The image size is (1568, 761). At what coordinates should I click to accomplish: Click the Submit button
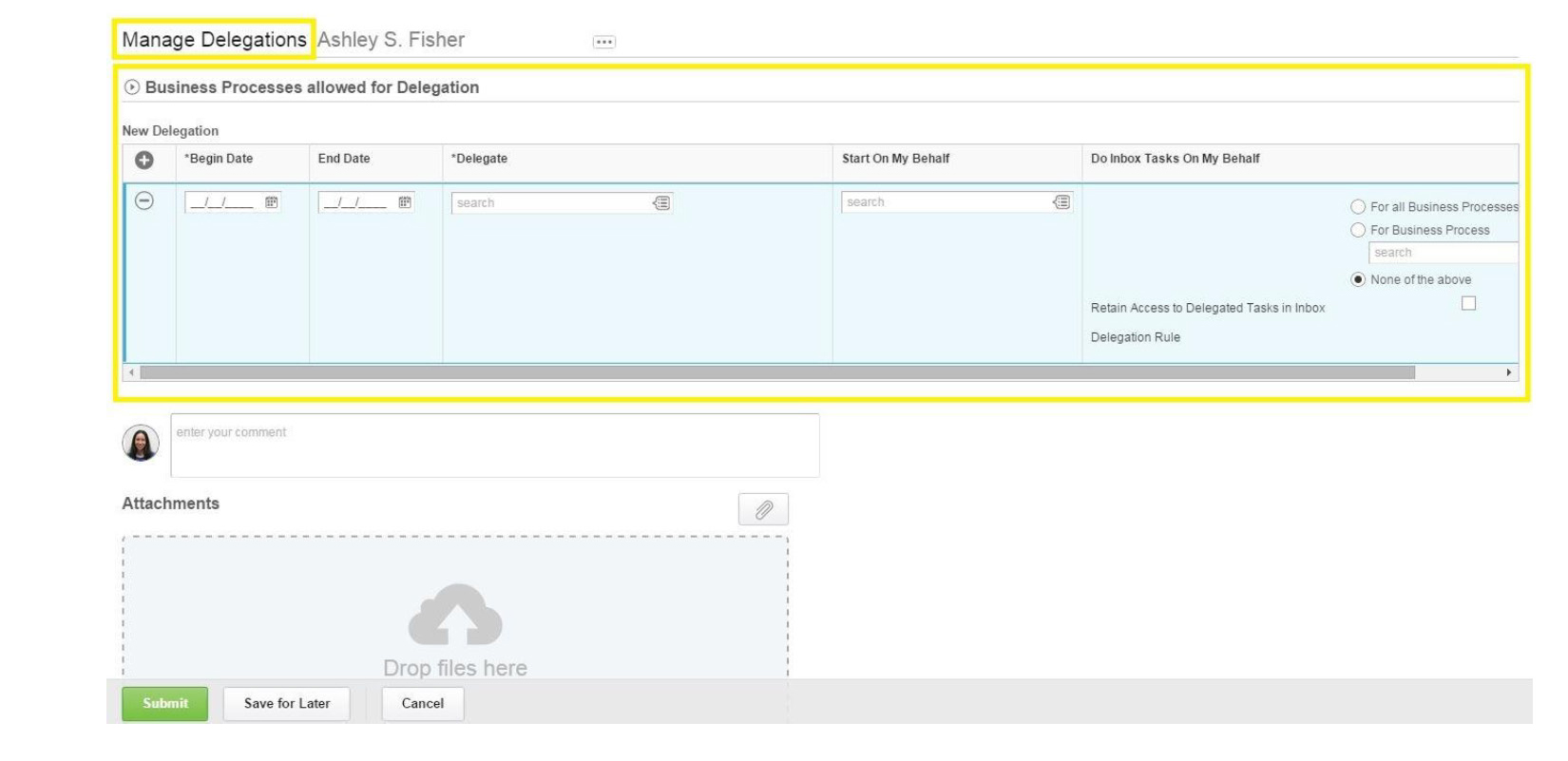[x=164, y=704]
